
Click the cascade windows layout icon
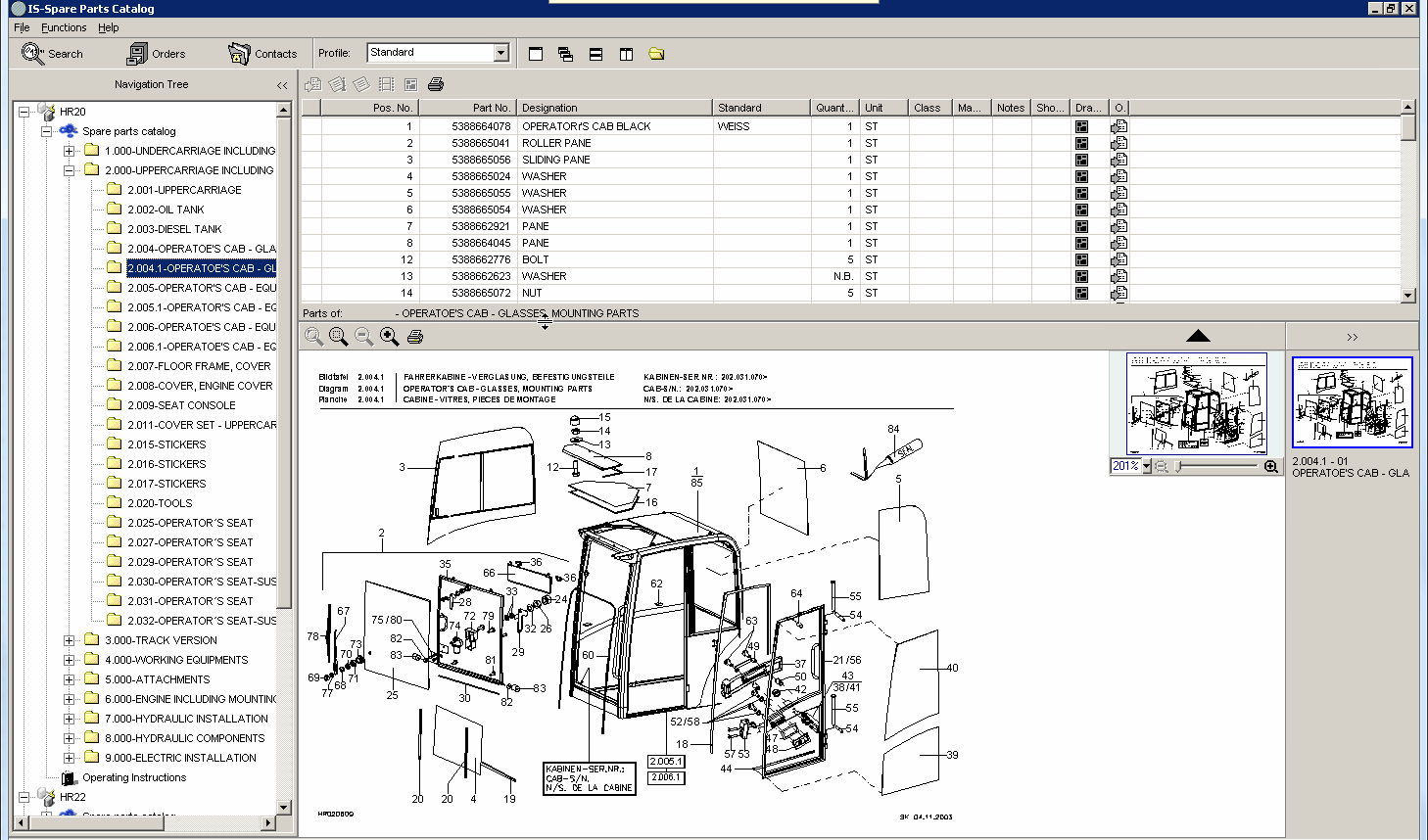click(565, 54)
